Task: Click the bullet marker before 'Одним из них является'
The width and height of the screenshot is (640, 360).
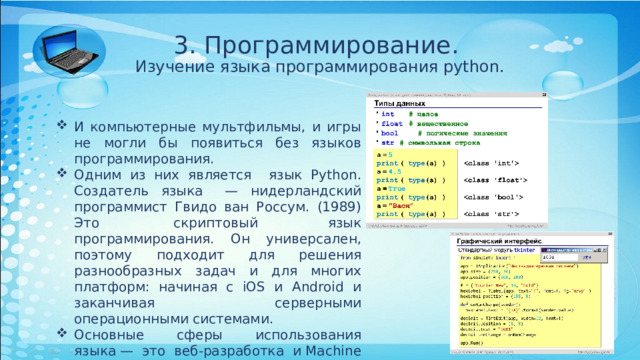Action: [x=62, y=172]
